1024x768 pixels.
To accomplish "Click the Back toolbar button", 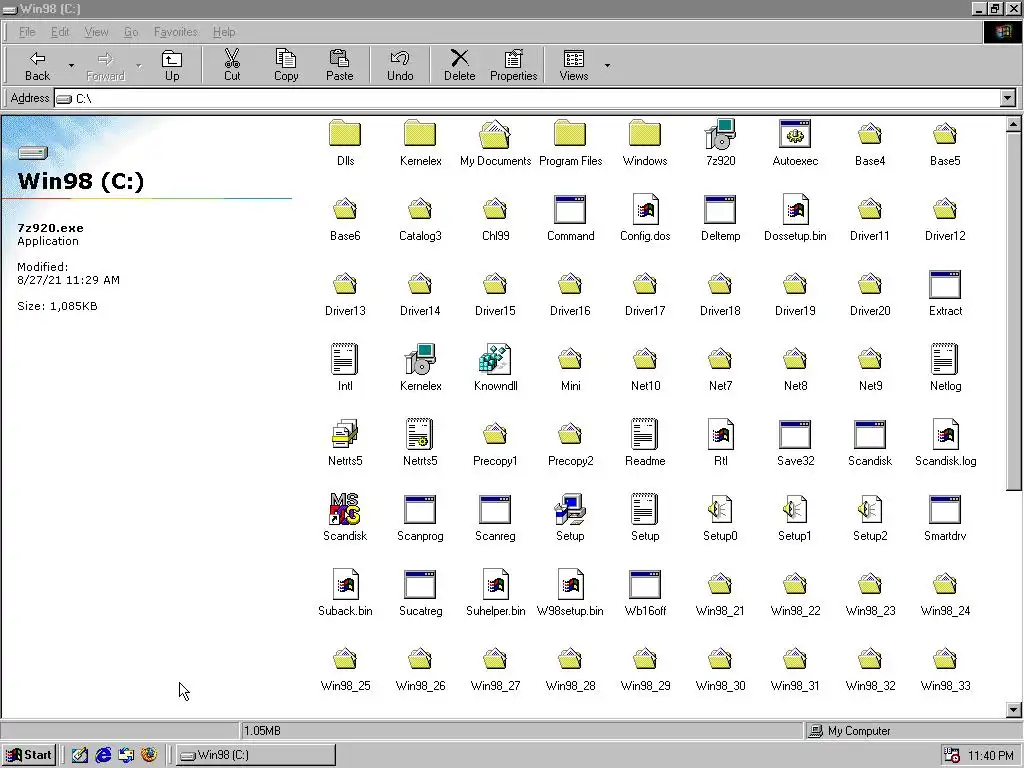I will tap(37, 65).
